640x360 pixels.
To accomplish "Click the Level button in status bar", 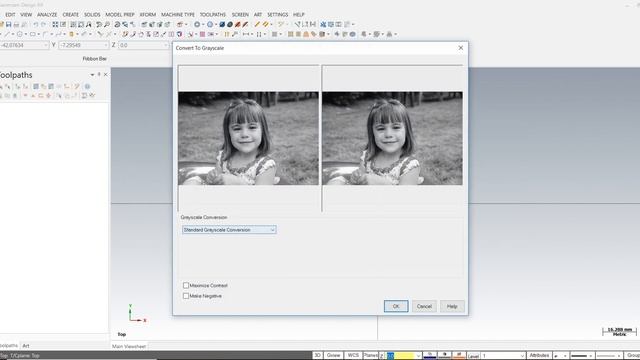I will pos(473,356).
